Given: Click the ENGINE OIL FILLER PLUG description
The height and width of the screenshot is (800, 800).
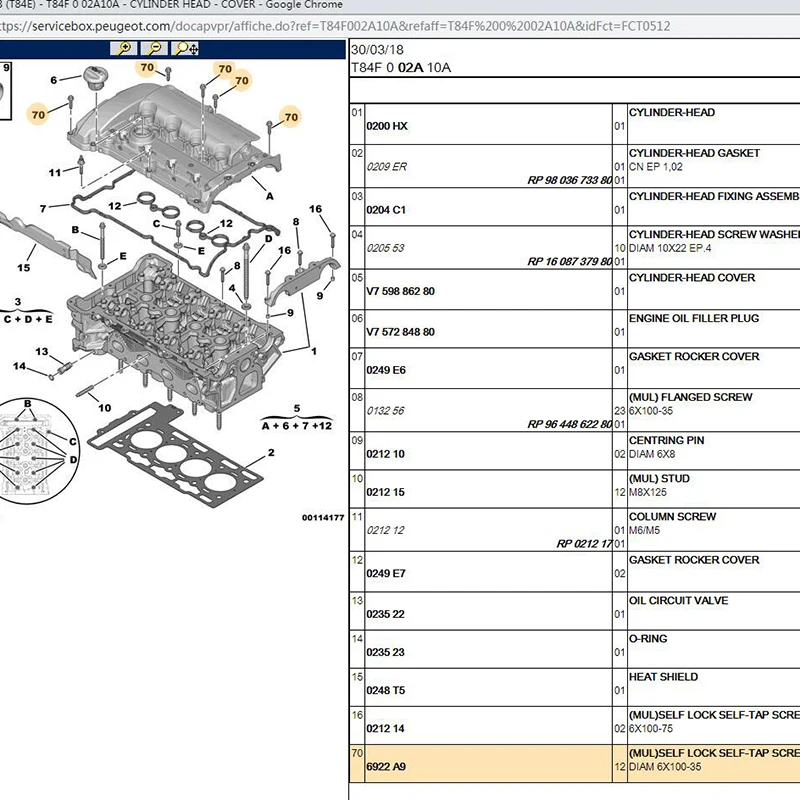Looking at the screenshot, I should pyautogui.click(x=694, y=318).
